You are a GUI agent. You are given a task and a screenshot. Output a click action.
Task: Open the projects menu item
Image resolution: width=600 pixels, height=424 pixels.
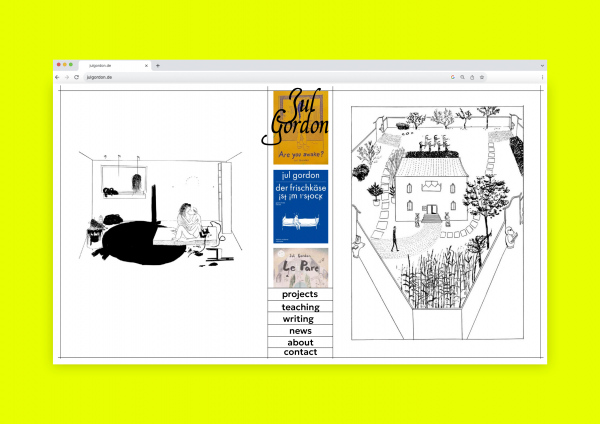coord(300,295)
